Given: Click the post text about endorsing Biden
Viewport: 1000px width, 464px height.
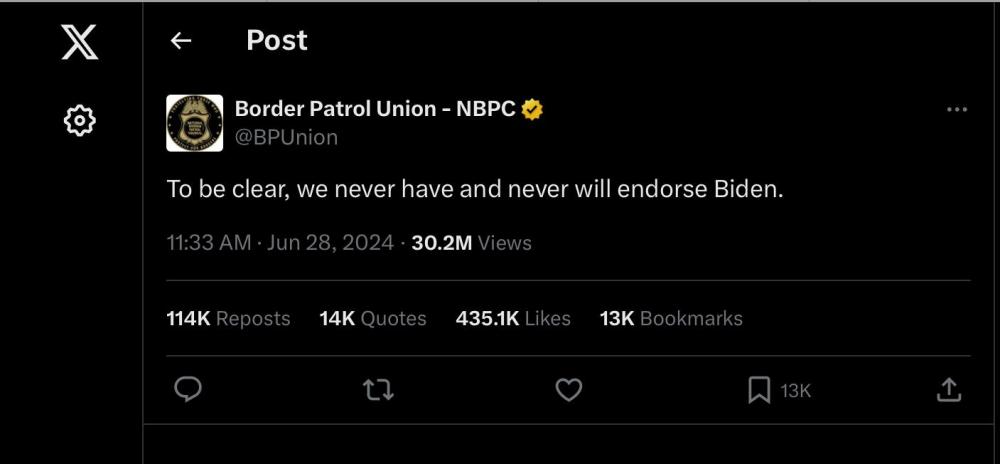Looking at the screenshot, I should [x=474, y=189].
